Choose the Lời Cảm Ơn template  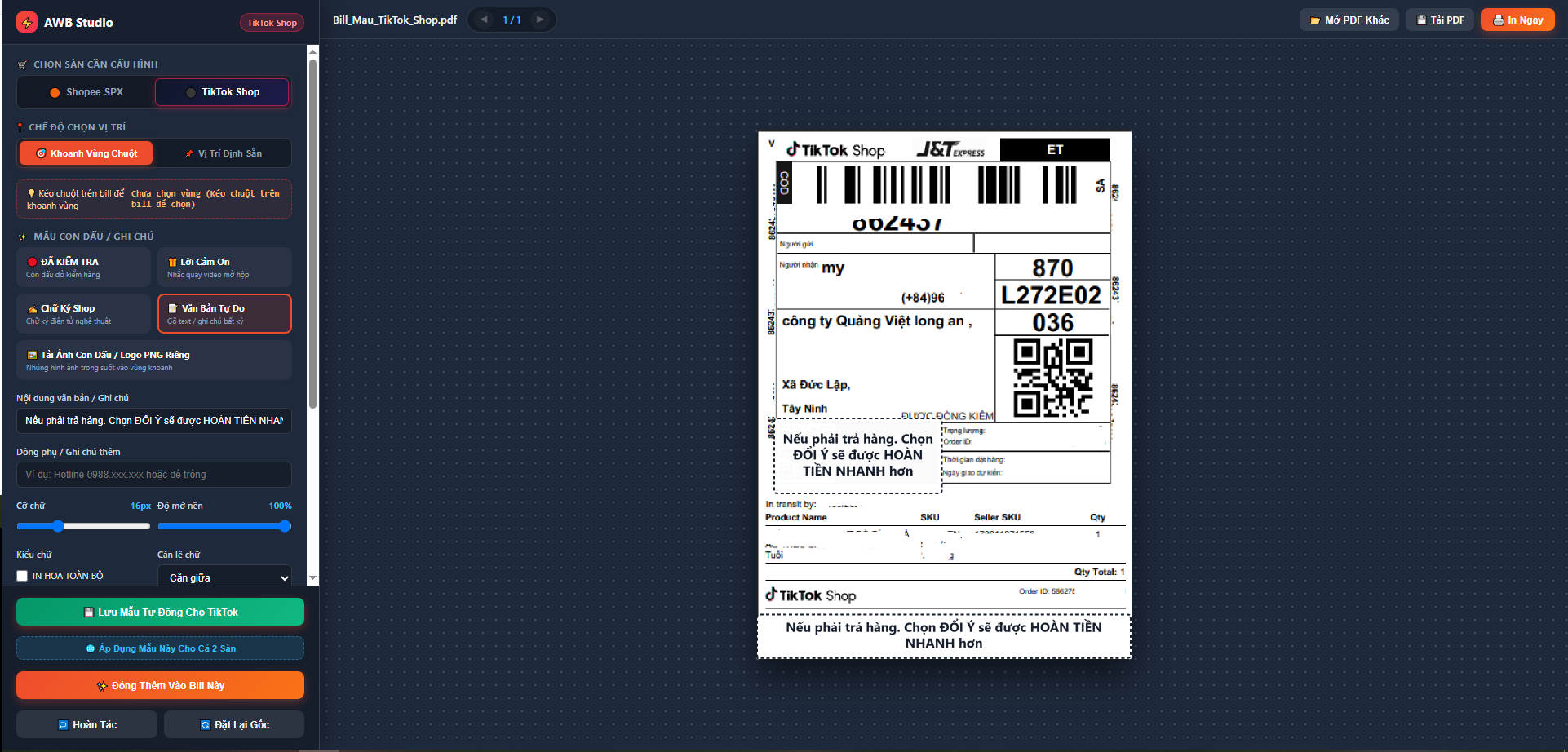tap(224, 268)
